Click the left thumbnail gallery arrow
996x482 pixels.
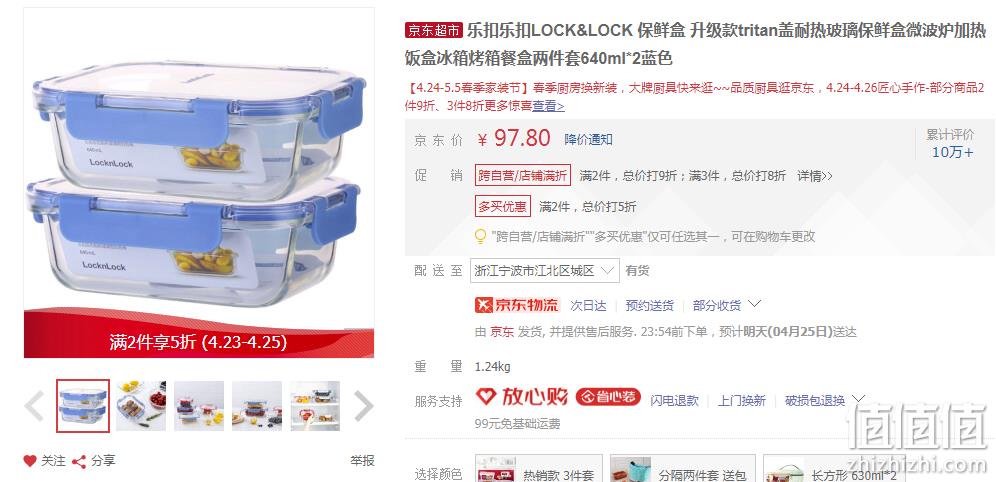pyautogui.click(x=34, y=406)
